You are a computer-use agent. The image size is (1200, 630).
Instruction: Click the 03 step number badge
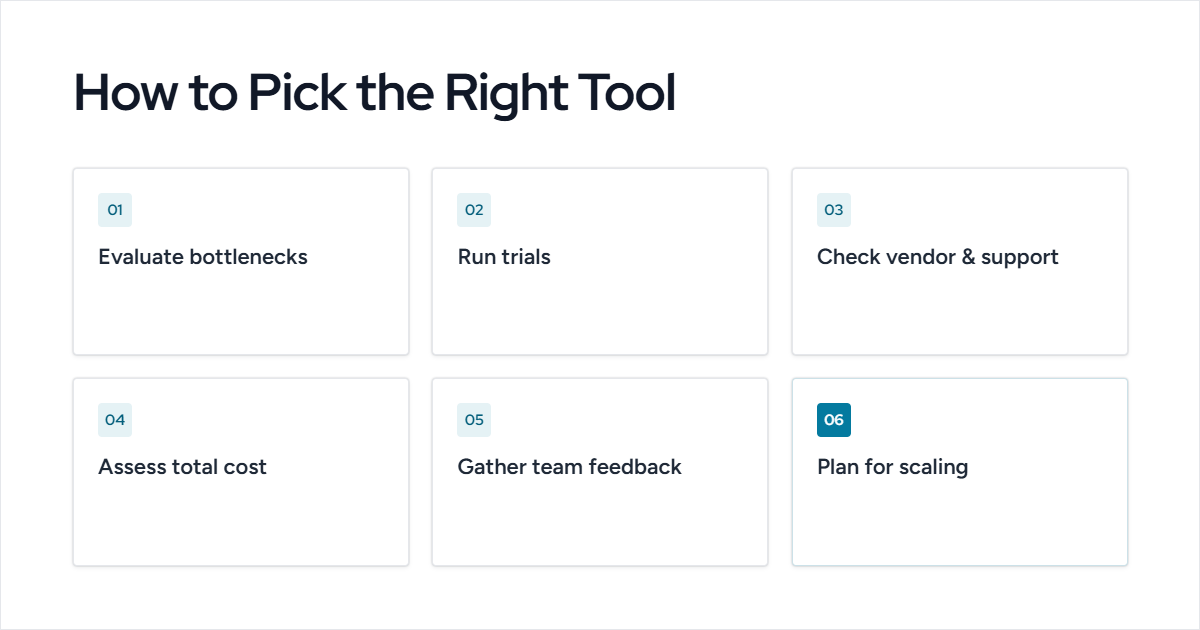834,210
